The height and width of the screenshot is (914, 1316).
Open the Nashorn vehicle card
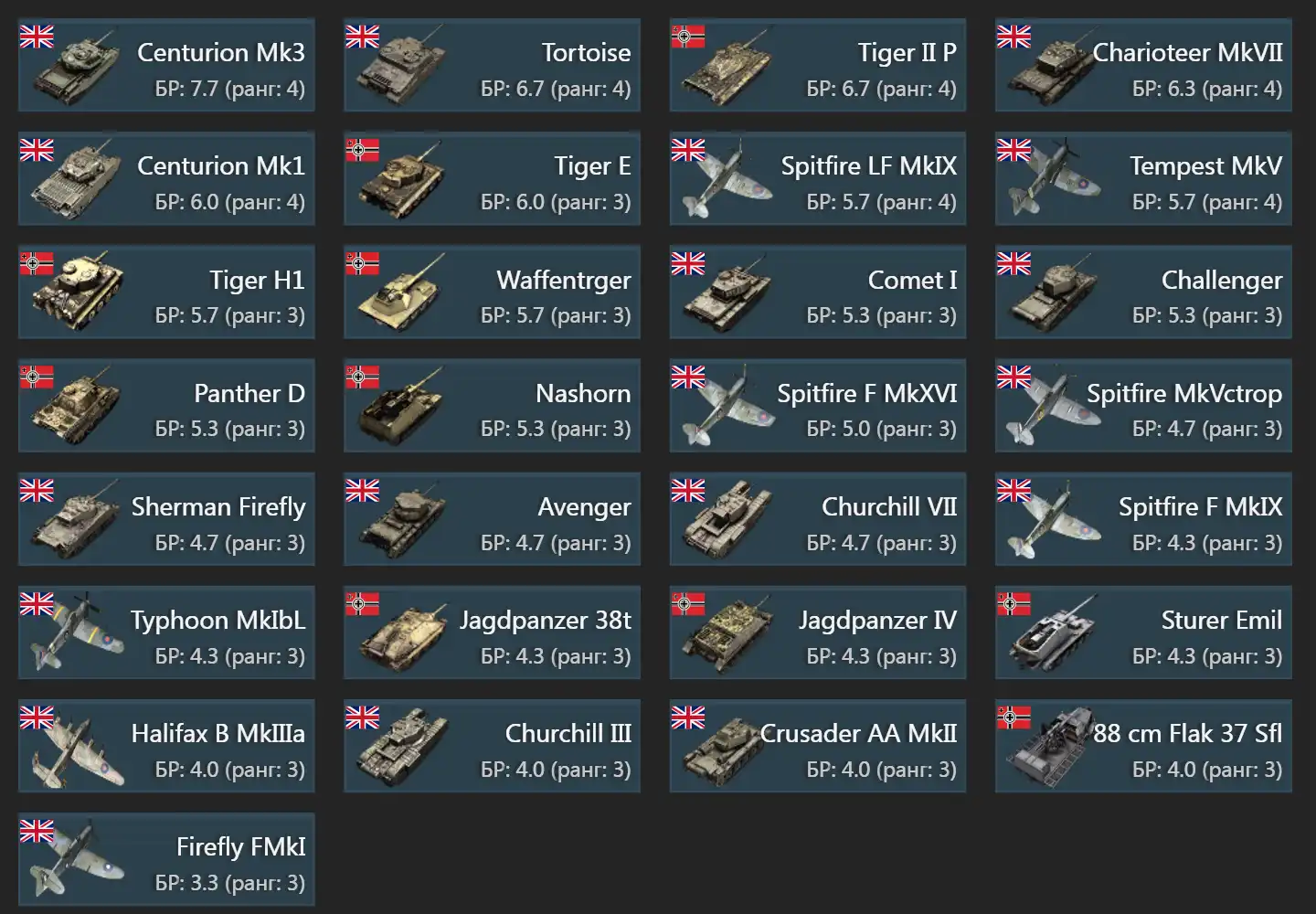click(492, 406)
